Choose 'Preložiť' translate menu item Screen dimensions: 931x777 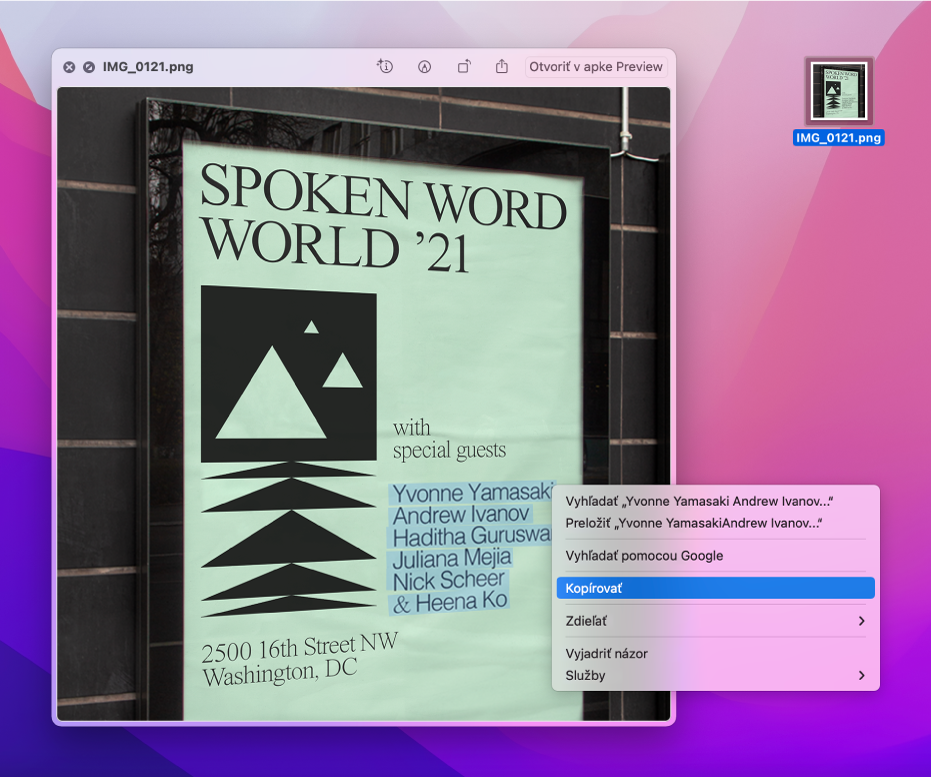[693, 523]
